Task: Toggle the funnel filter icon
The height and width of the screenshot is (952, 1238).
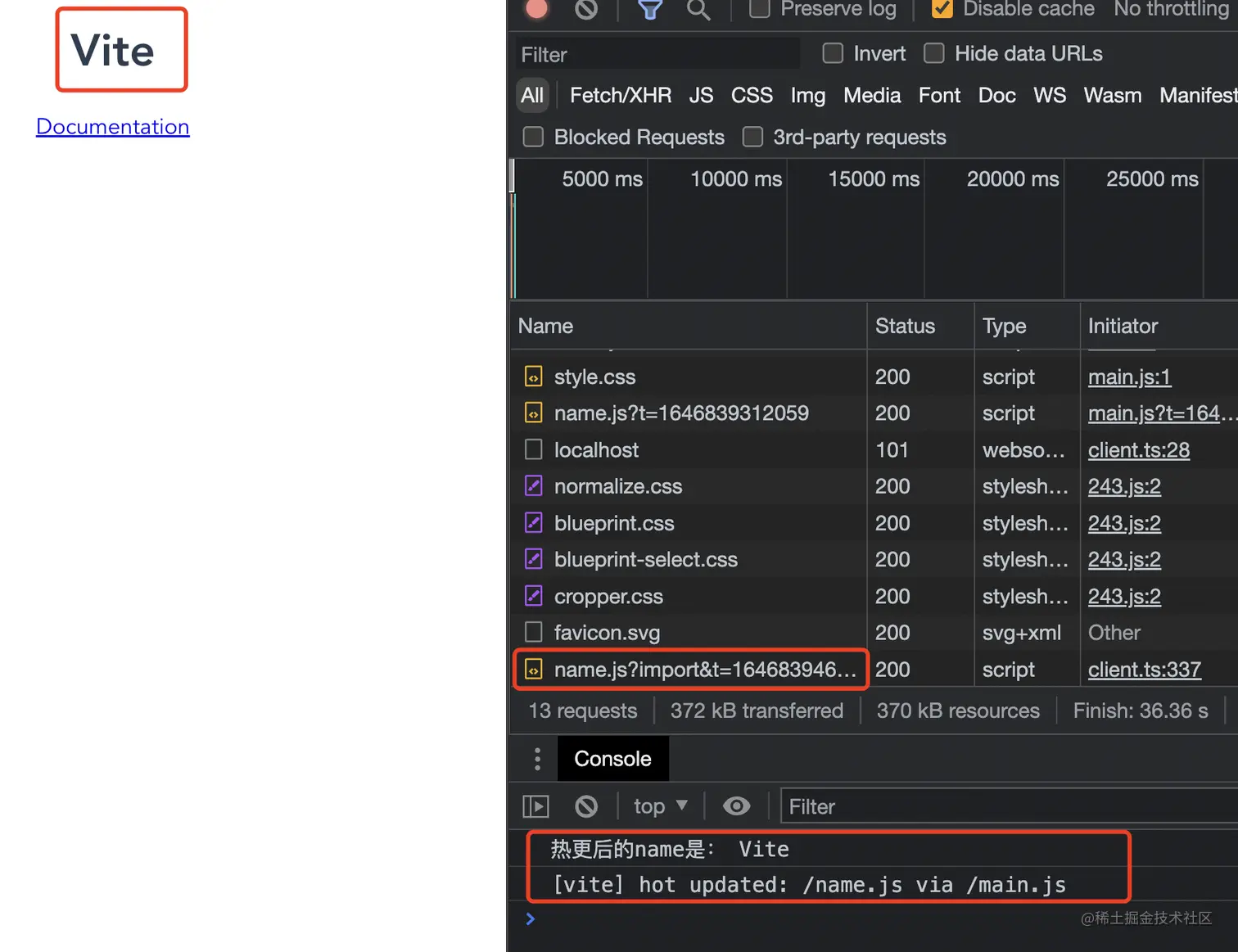Action: tap(650, 9)
